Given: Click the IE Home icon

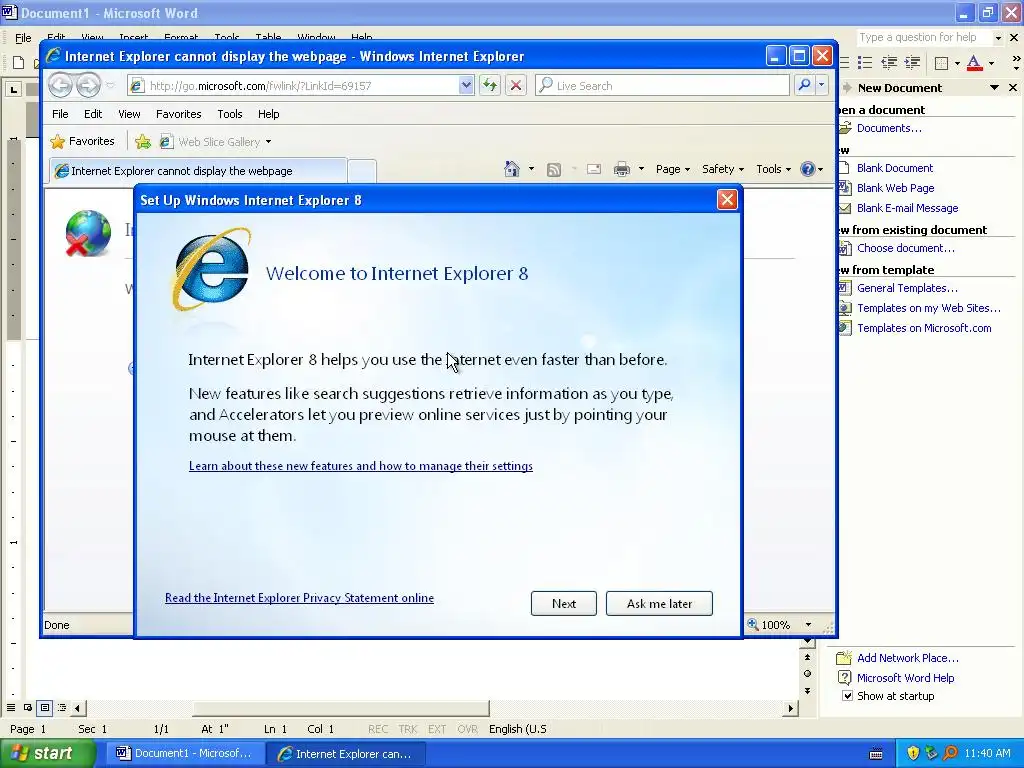Looking at the screenshot, I should (512, 169).
